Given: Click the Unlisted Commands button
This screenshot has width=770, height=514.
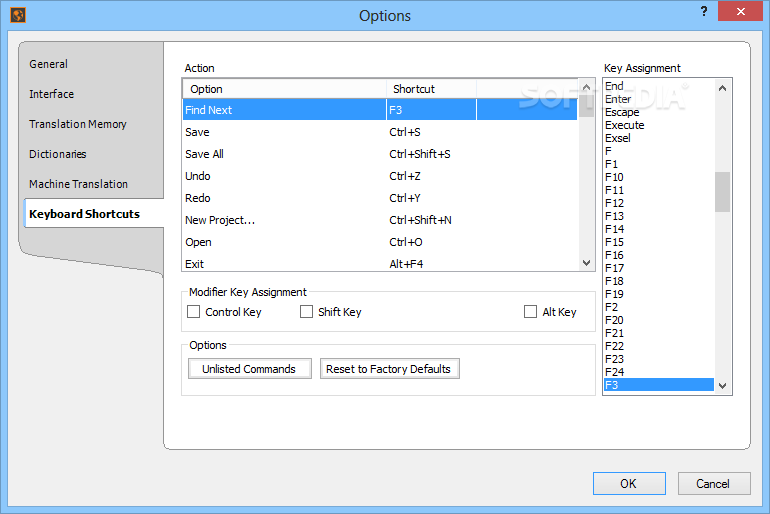Looking at the screenshot, I should [249, 369].
